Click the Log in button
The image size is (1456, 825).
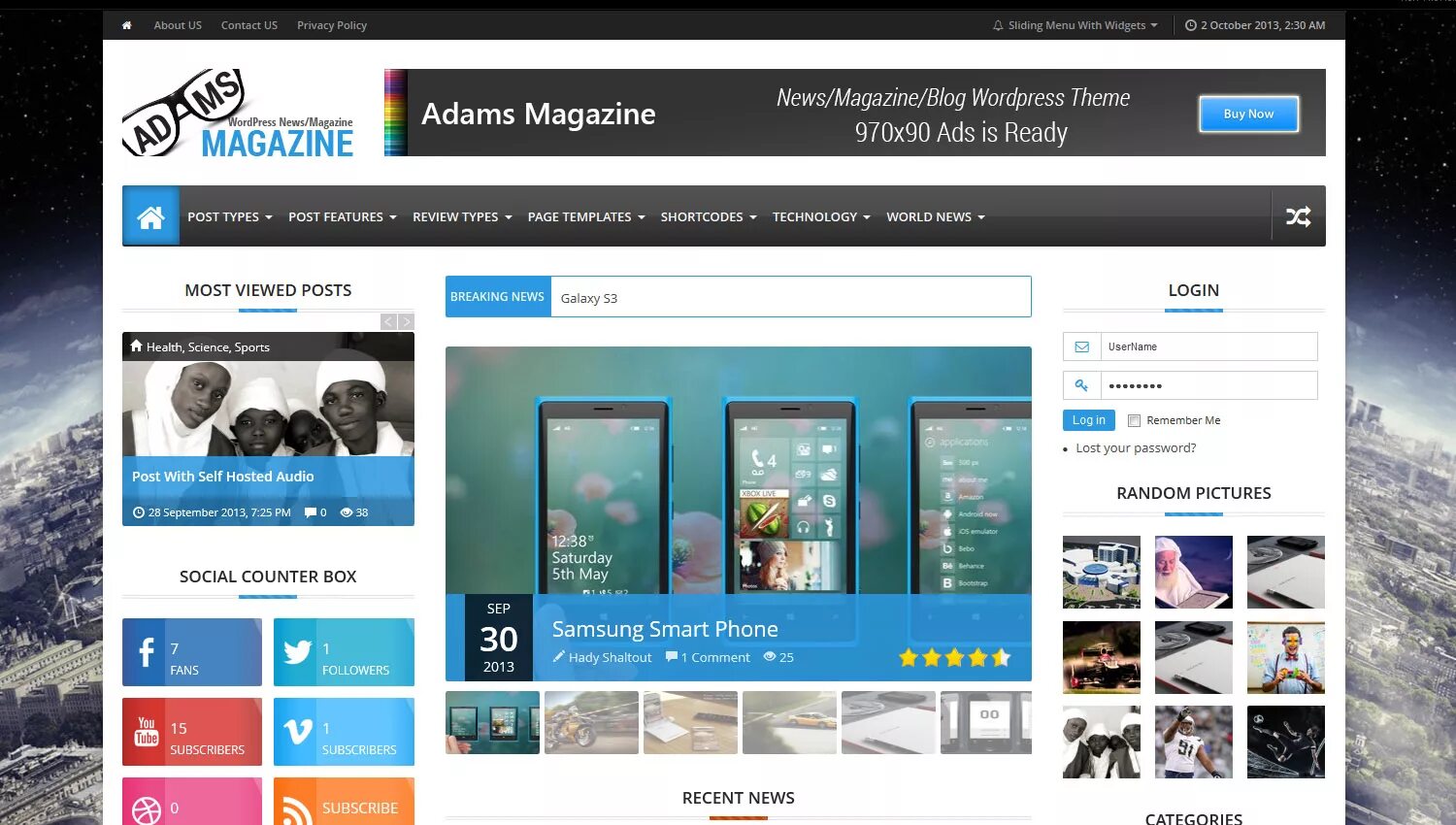coord(1089,420)
